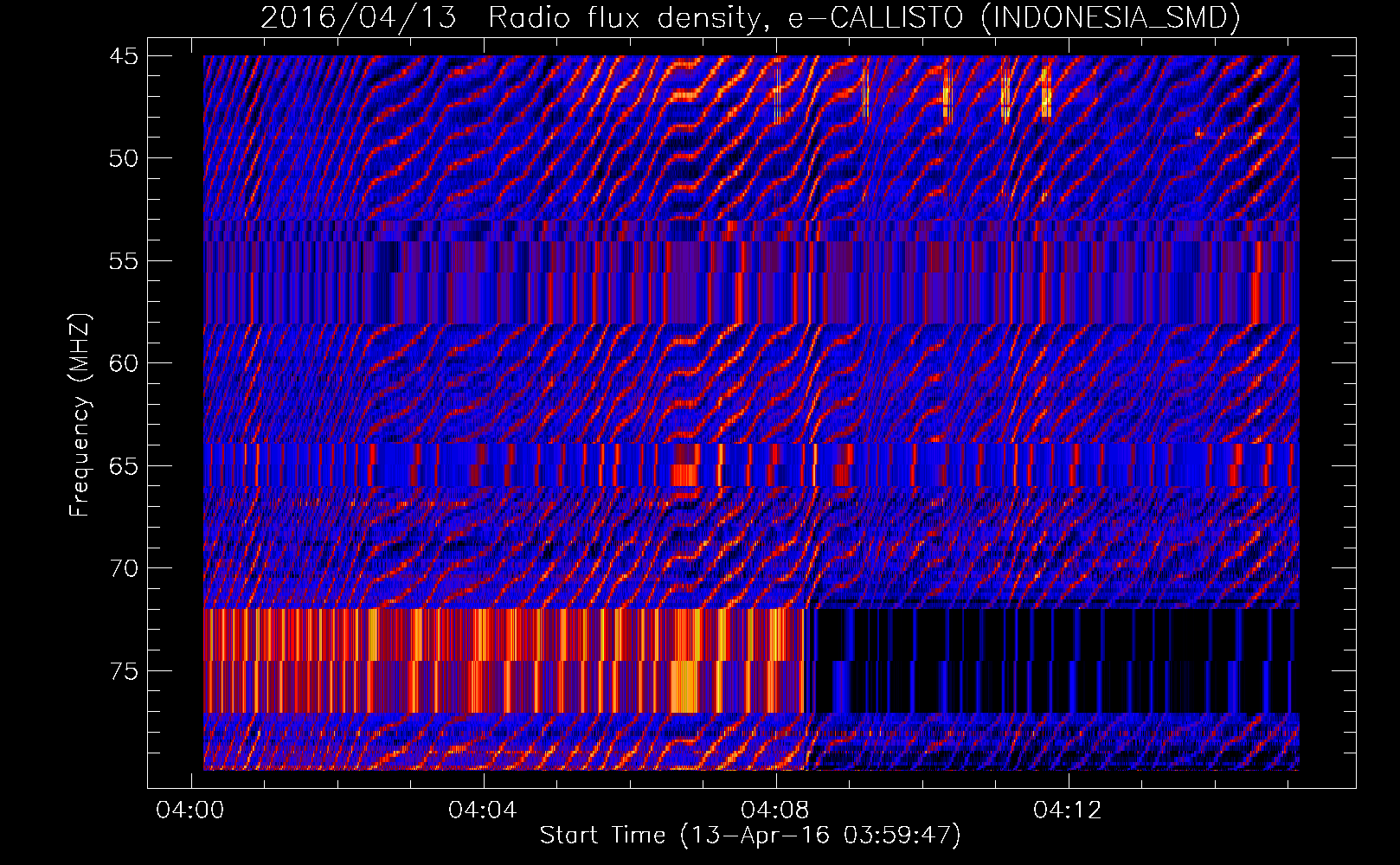Click the 75 frequency tick label

click(124, 671)
